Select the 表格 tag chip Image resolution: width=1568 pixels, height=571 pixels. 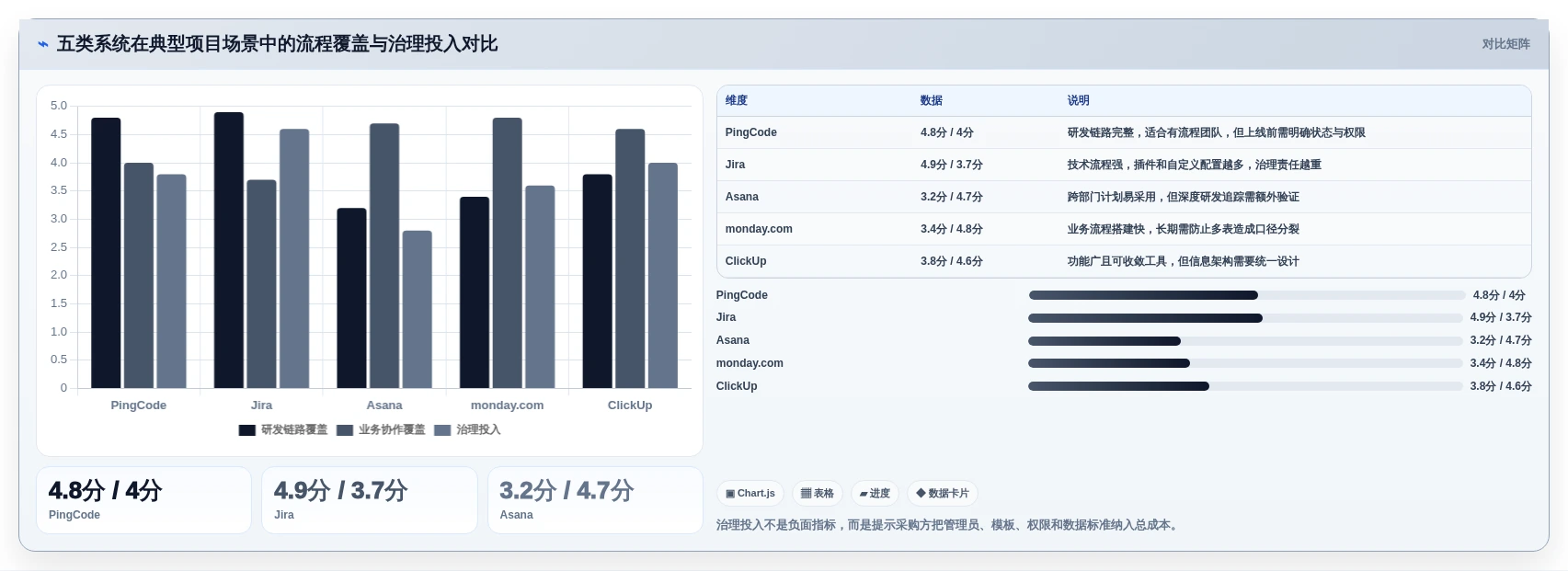818,494
